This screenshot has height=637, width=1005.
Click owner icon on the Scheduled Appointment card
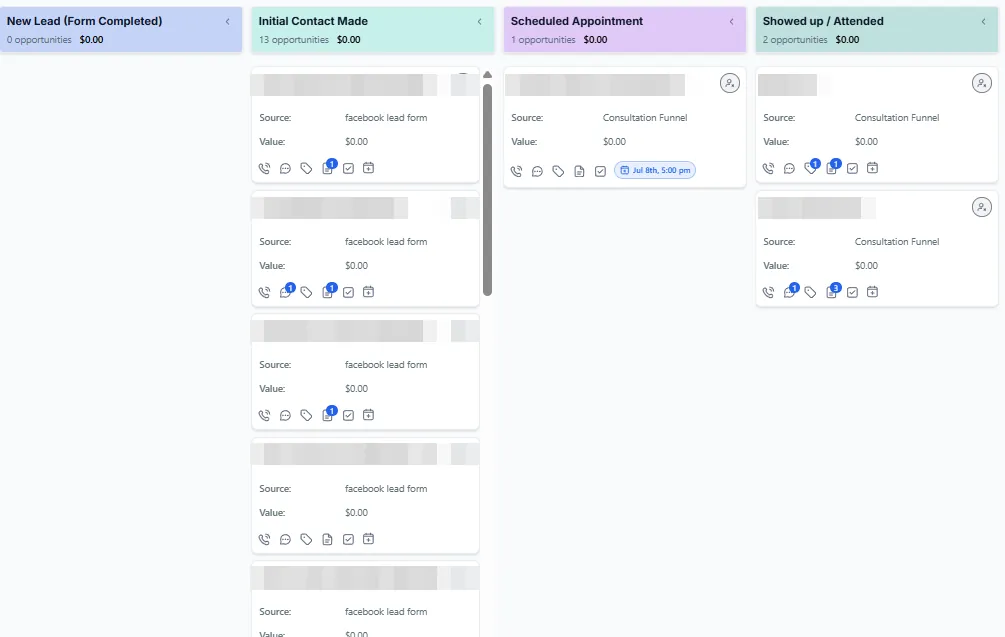click(x=729, y=83)
